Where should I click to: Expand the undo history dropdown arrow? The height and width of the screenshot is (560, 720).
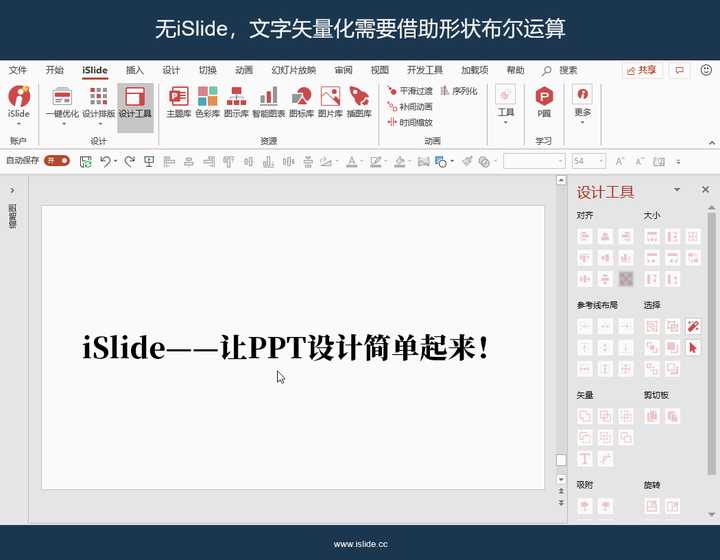point(115,162)
